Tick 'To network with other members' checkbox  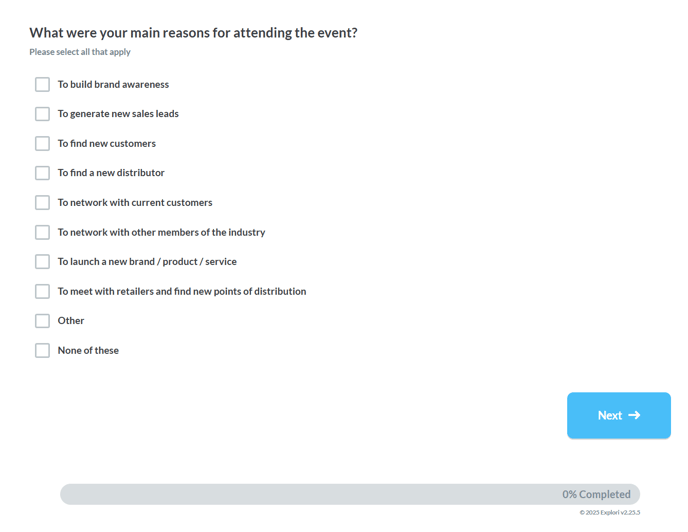point(43,232)
